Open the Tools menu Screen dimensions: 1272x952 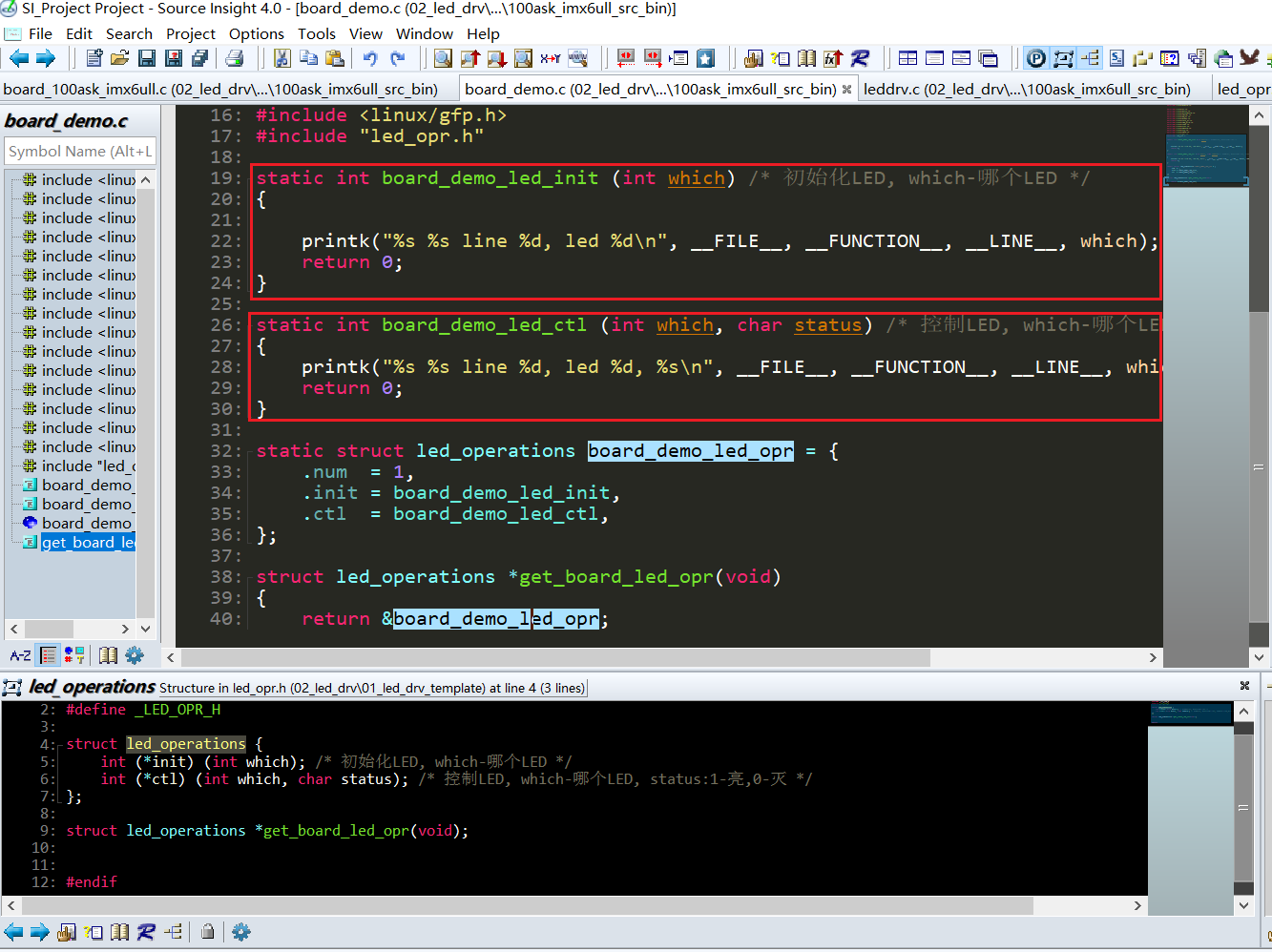pyautogui.click(x=316, y=33)
